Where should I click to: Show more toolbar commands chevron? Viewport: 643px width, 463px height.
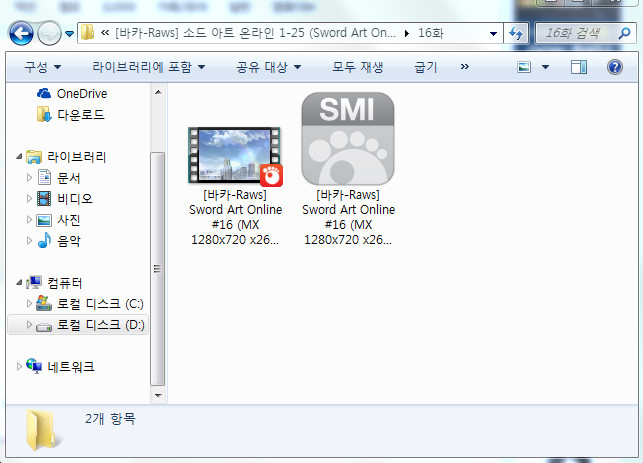(465, 66)
